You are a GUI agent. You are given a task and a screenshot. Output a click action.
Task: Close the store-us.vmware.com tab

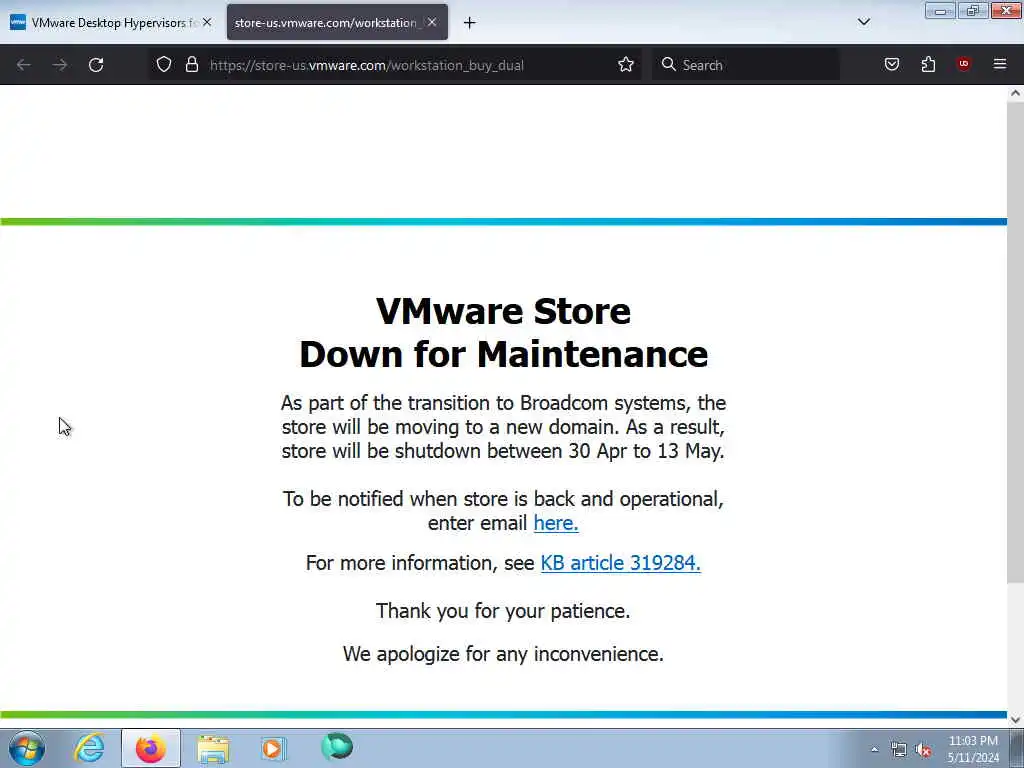click(x=432, y=22)
